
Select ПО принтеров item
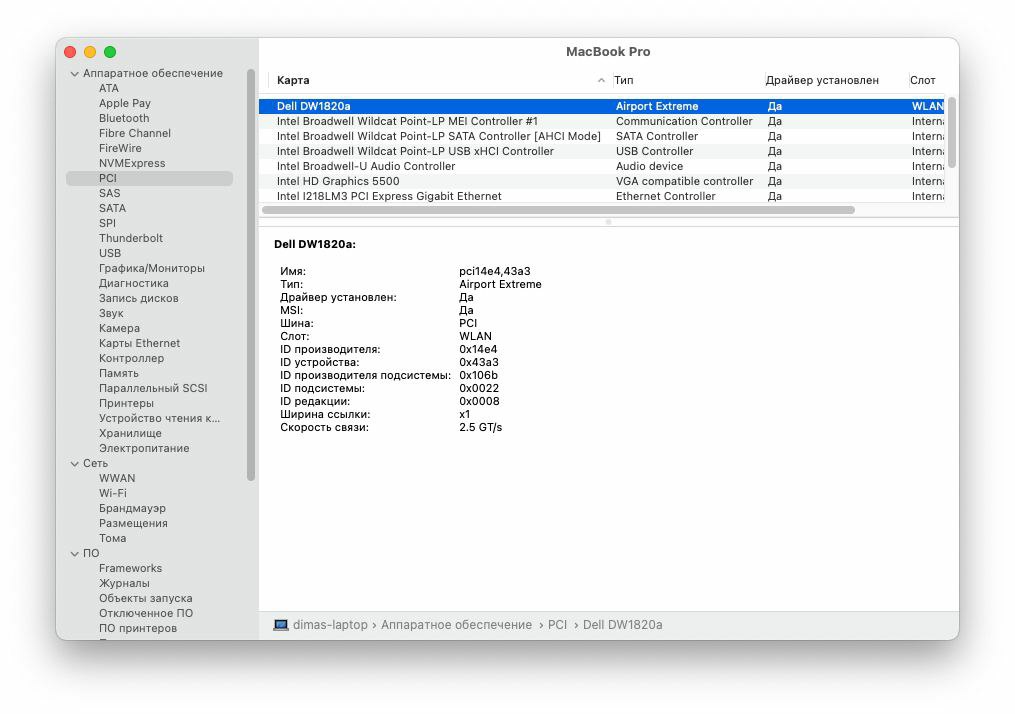(138, 628)
